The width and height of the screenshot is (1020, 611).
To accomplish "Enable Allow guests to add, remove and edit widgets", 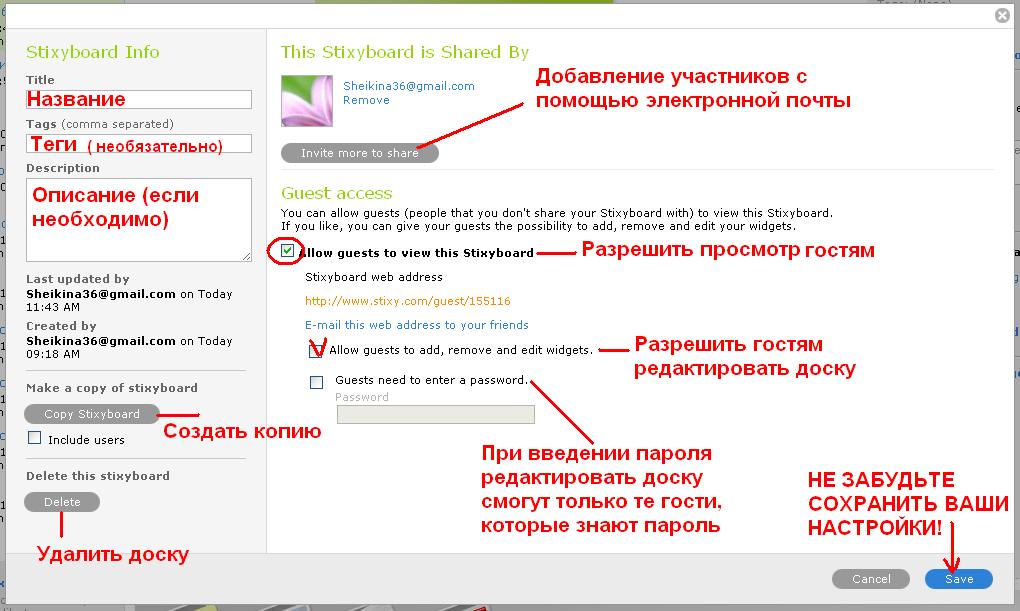I will click(316, 351).
